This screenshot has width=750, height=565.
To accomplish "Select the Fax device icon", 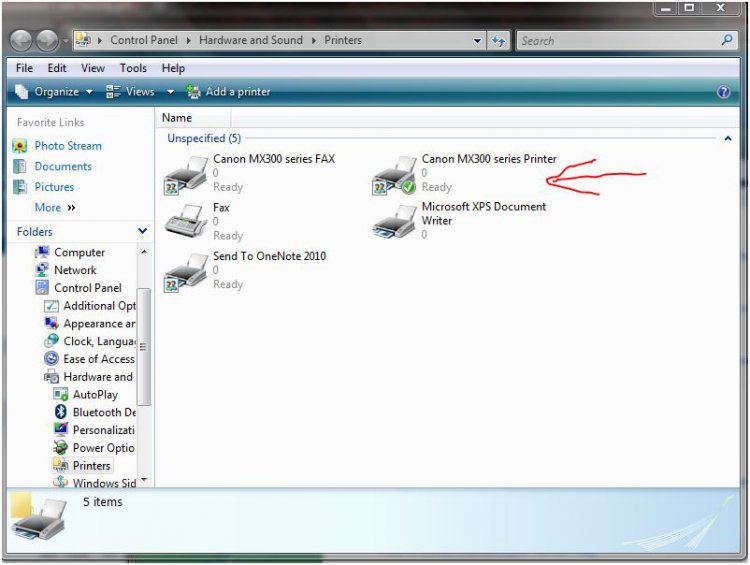I will pos(186,221).
